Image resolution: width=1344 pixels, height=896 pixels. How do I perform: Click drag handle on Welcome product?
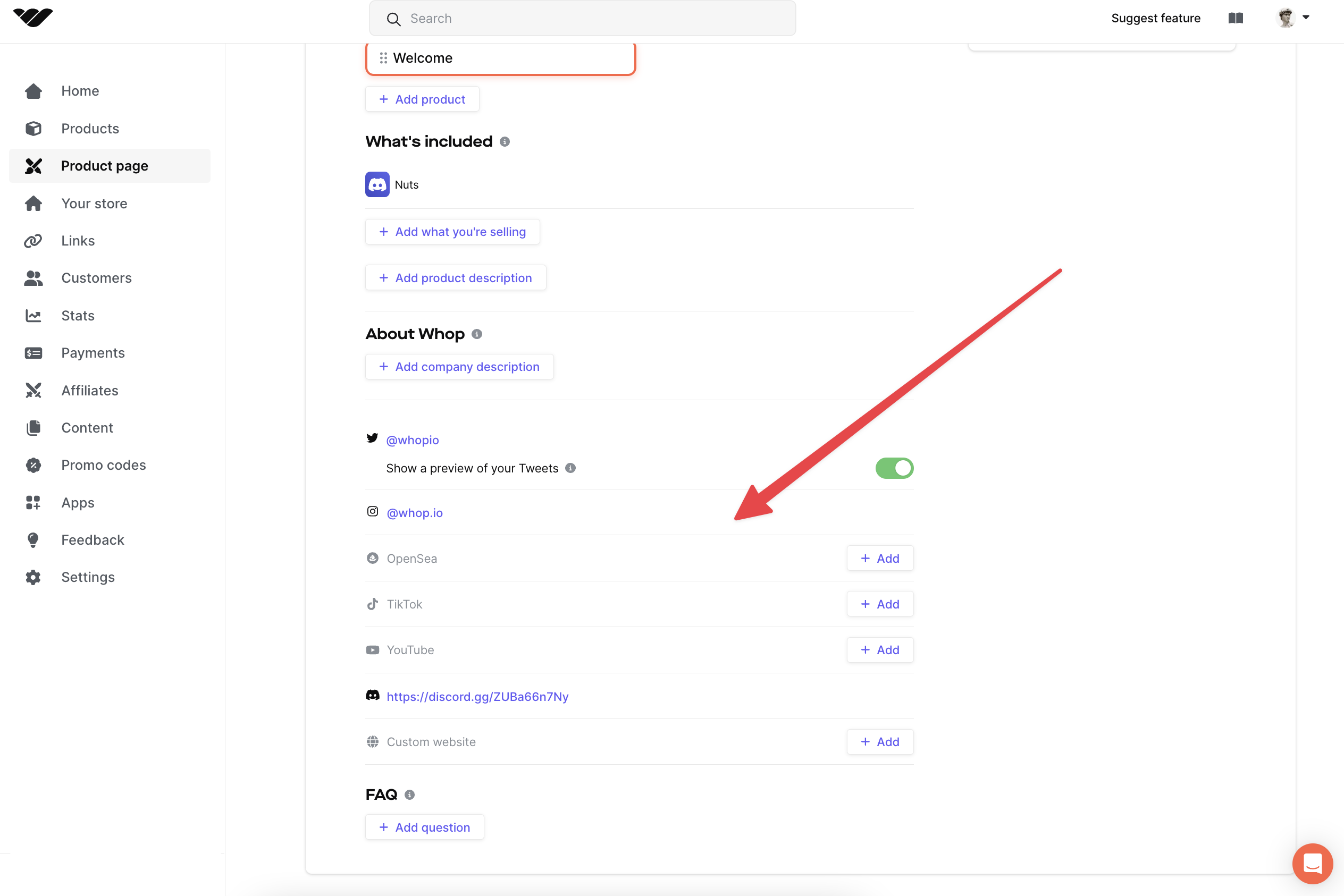click(x=384, y=58)
